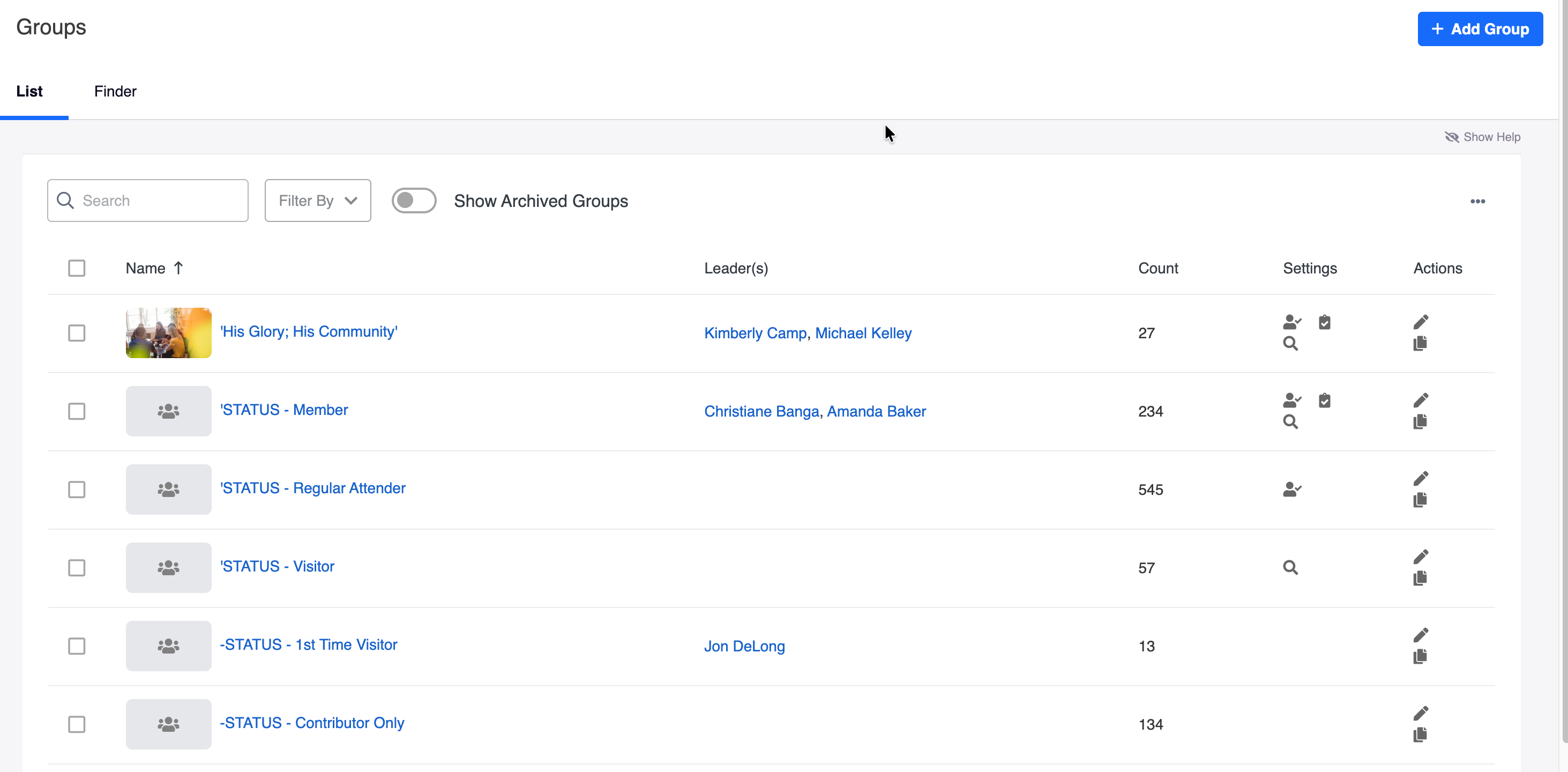Screen dimensions: 1568x772
Task: Sort by Name column arrow
Action: point(178,268)
